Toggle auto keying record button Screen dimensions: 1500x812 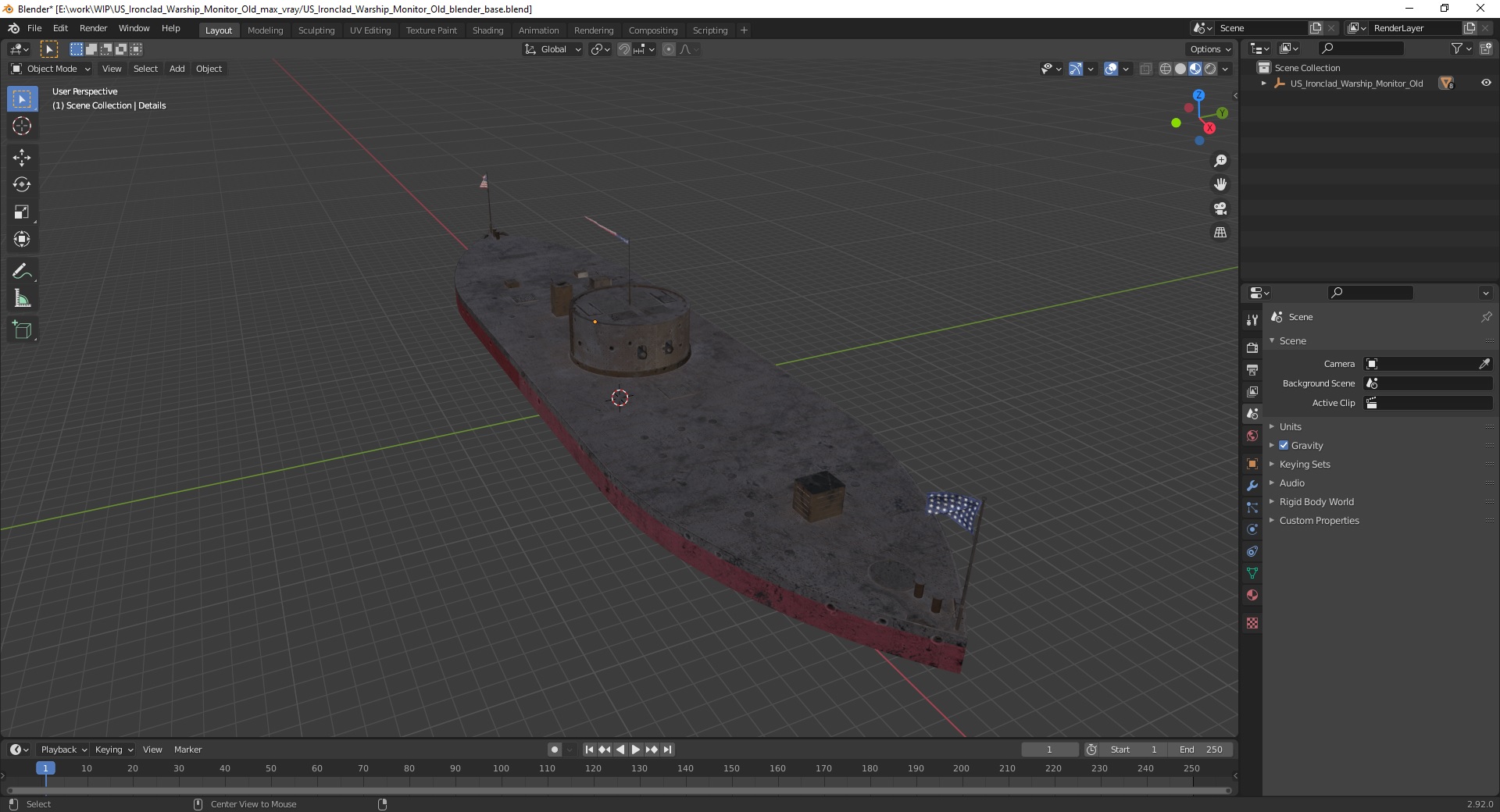555,750
